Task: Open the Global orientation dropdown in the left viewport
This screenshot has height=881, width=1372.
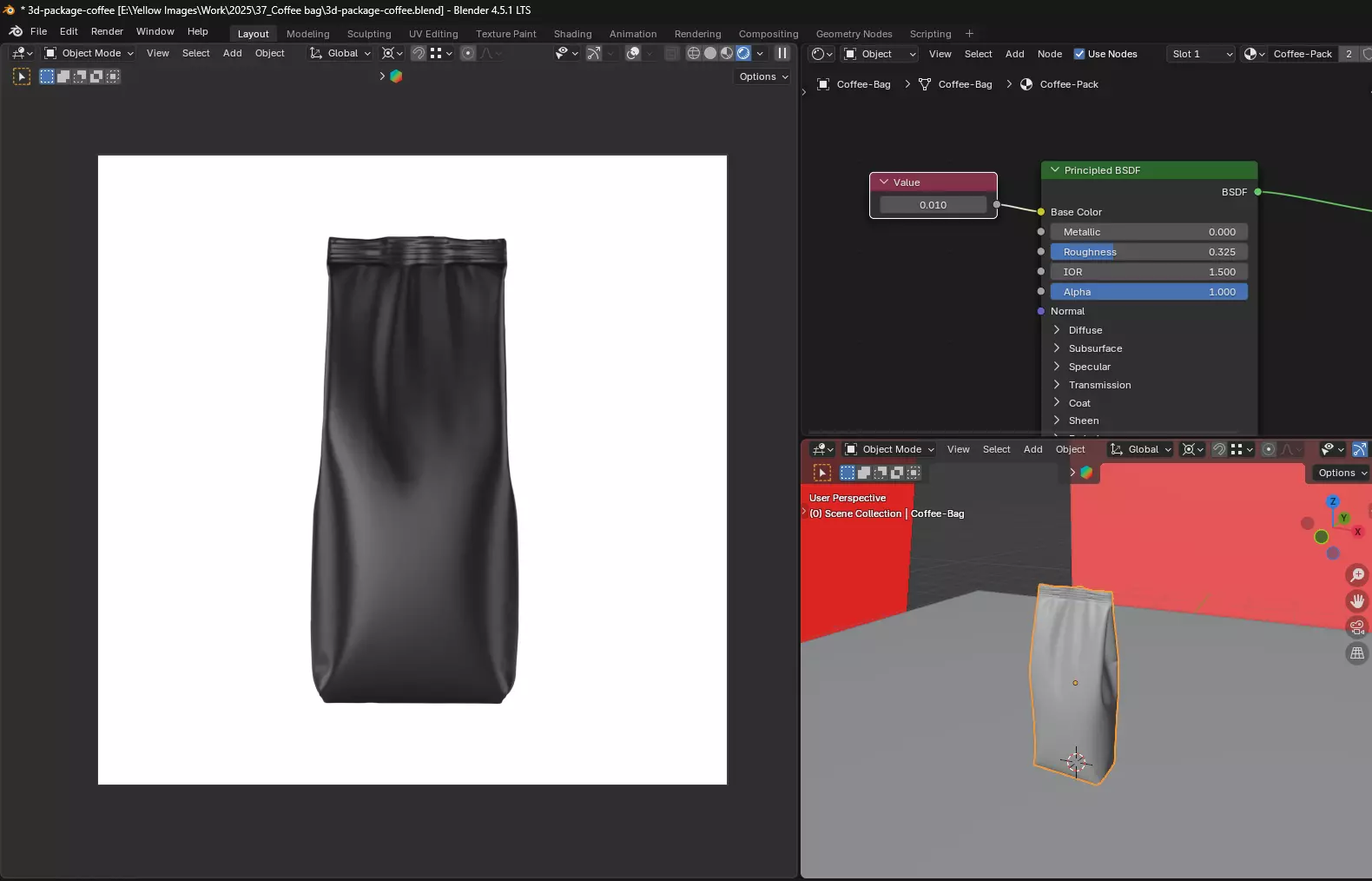Action: 340,53
